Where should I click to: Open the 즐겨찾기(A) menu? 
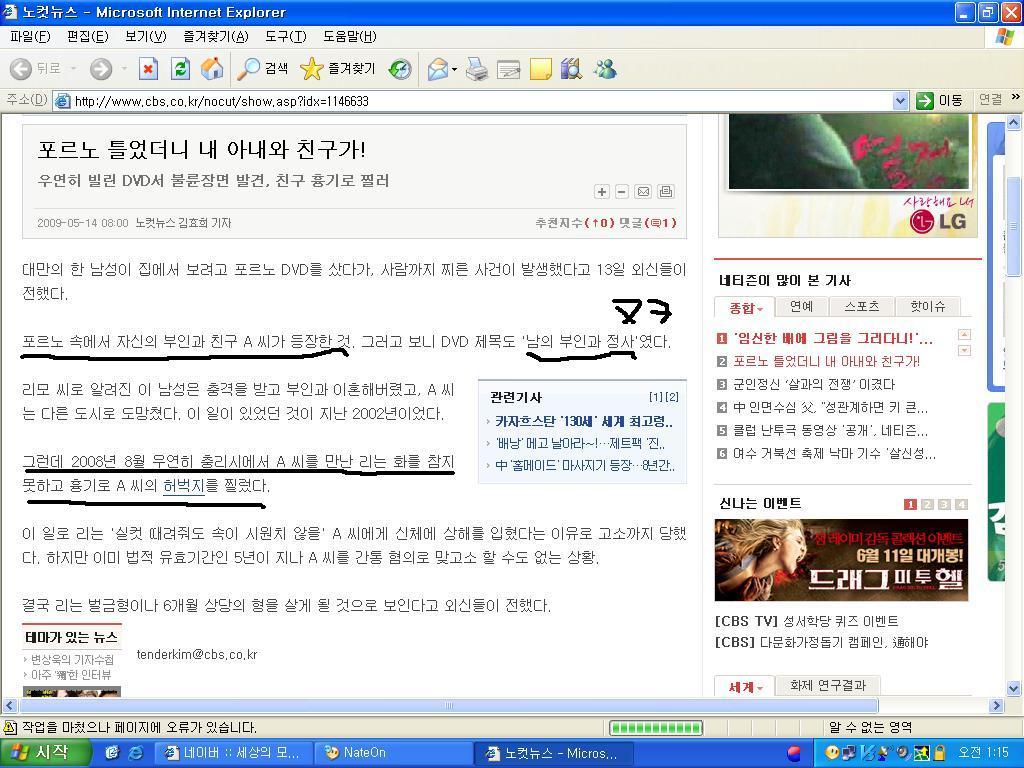coord(216,37)
